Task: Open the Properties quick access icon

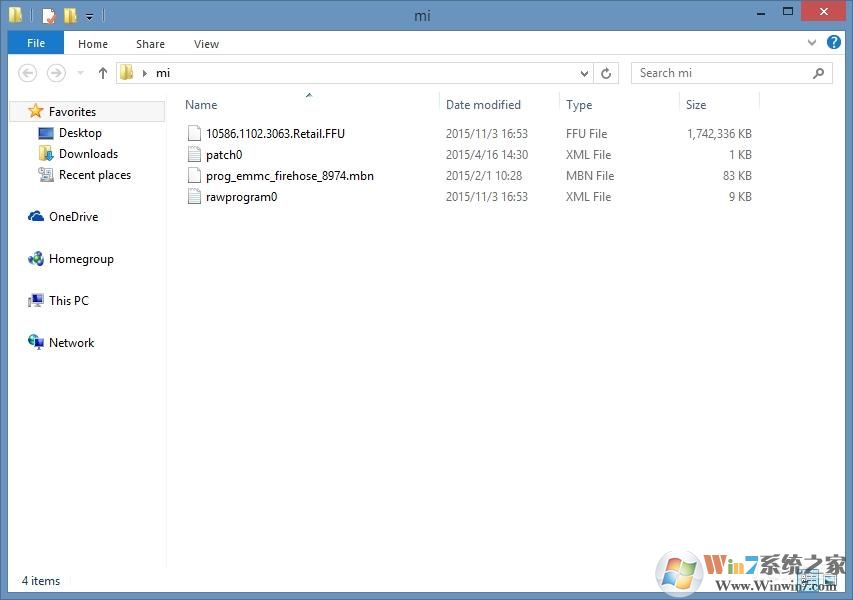Action: [x=49, y=15]
